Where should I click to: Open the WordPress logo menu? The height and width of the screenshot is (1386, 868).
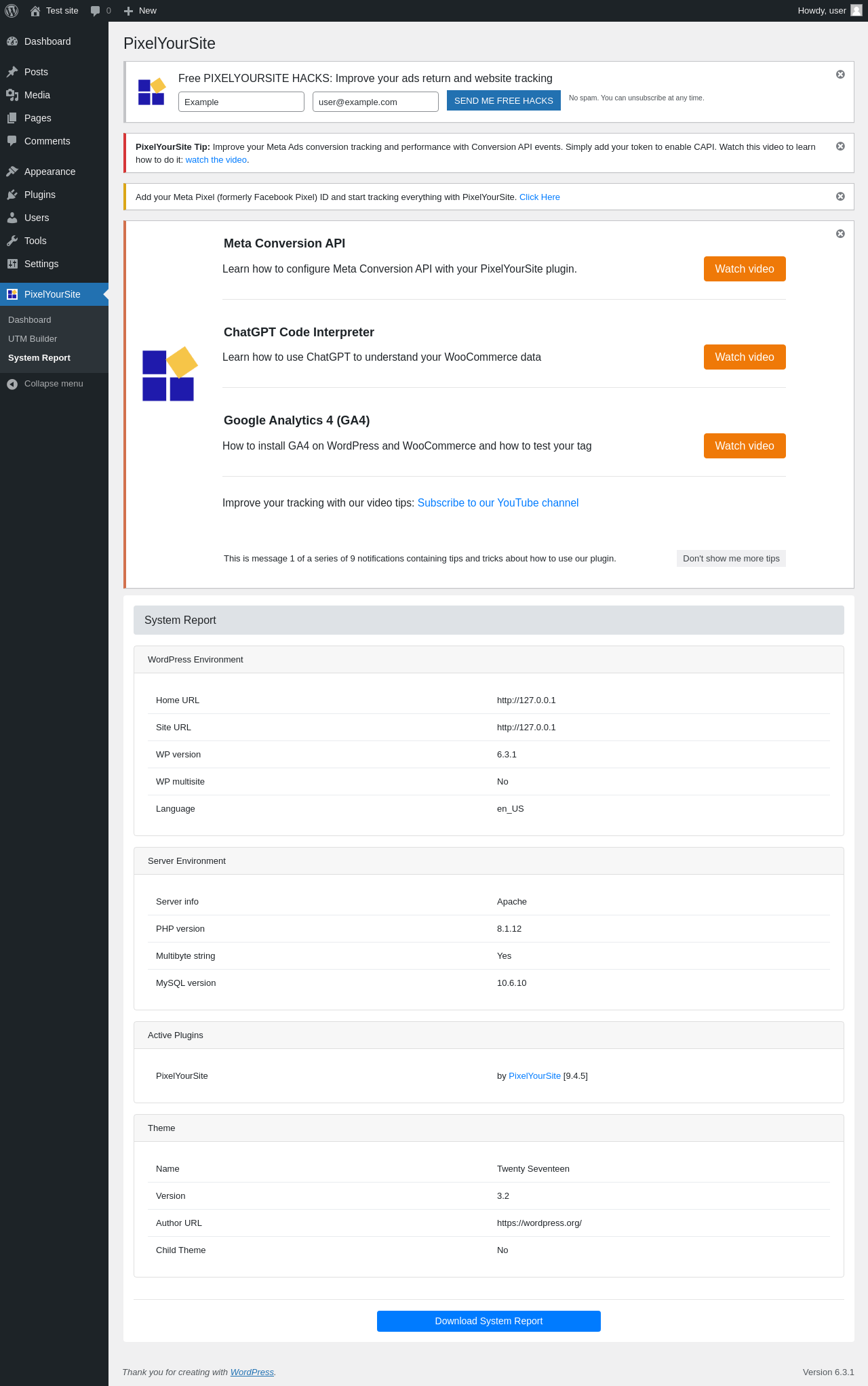(x=12, y=11)
